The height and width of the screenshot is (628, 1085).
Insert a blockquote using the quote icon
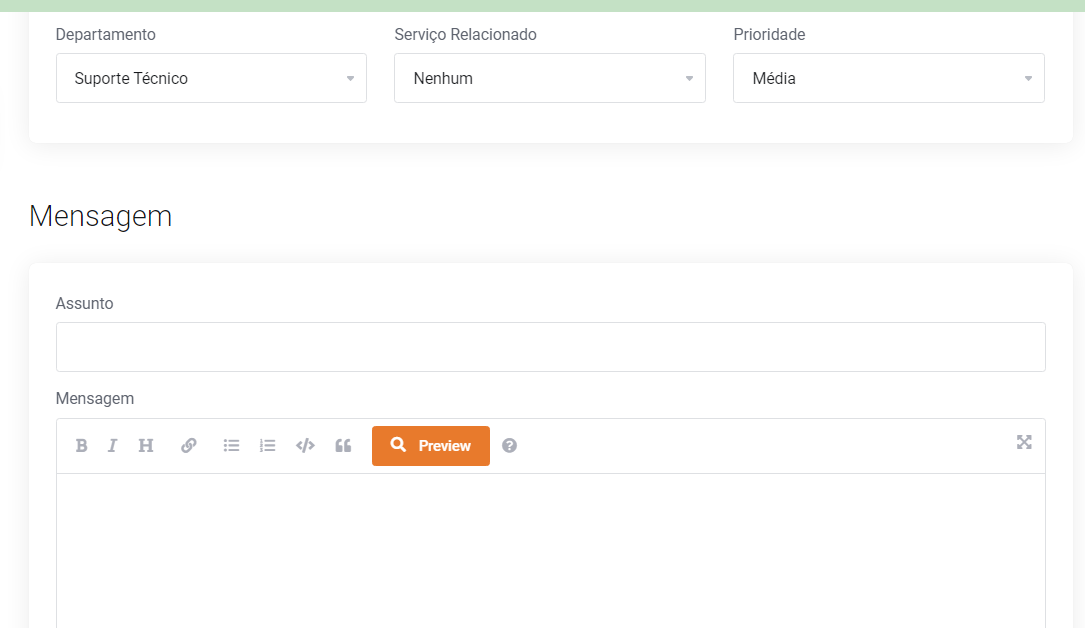343,446
